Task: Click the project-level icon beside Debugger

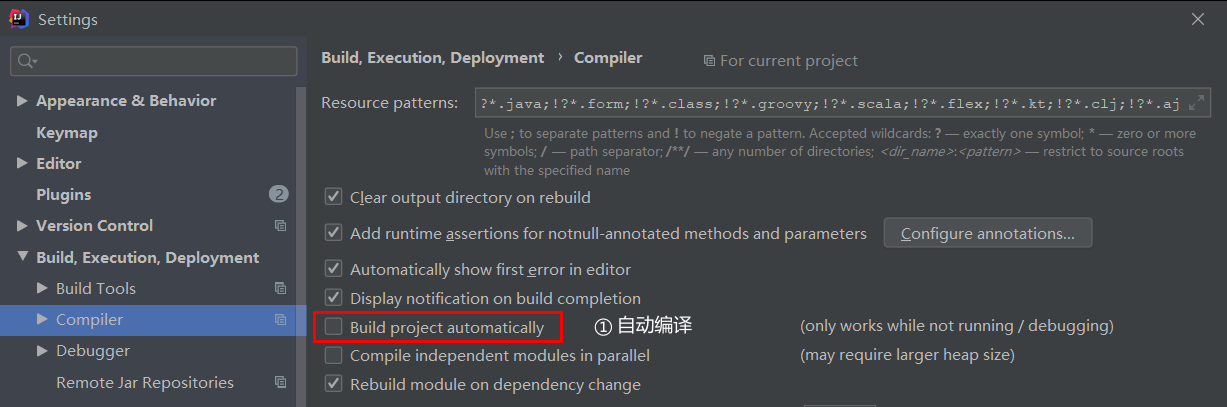Action: pos(280,351)
